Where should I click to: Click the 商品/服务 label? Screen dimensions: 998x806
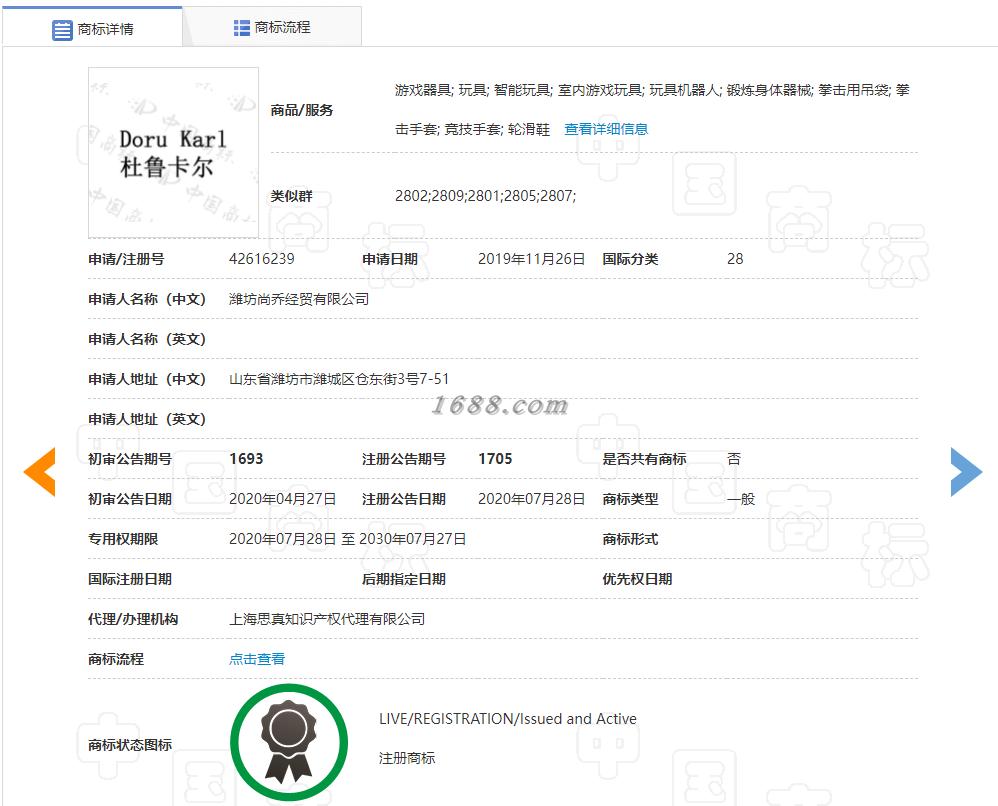[302, 110]
